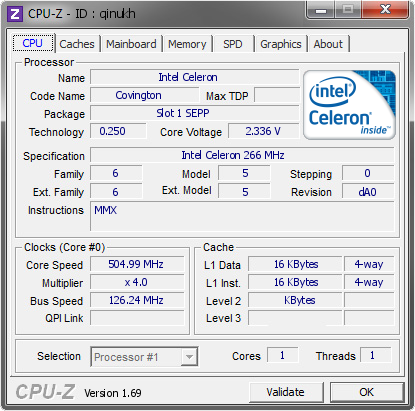Click the Intel Celeron inside logo
This screenshot has height=411, width=415.
click(x=349, y=105)
